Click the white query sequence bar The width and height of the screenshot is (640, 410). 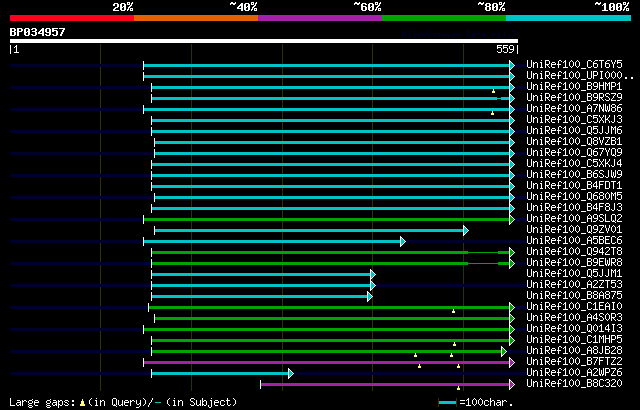(264, 41)
